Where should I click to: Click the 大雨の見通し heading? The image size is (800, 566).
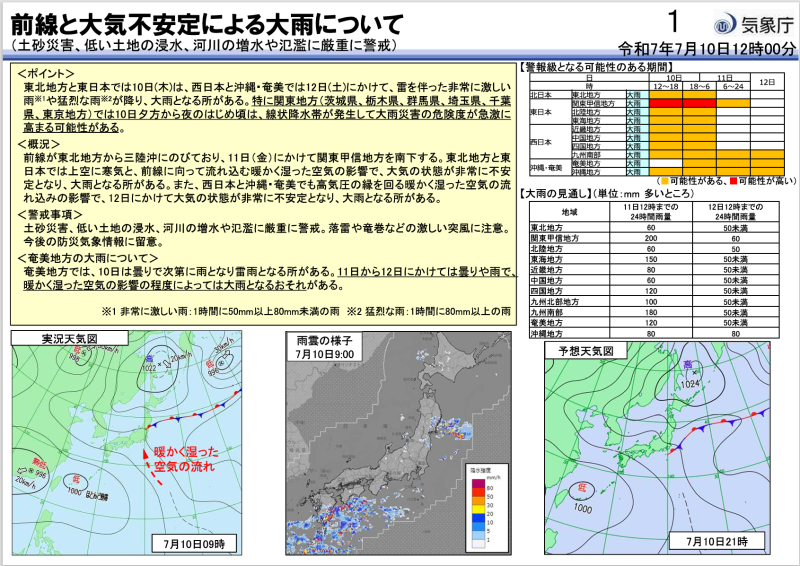(556, 194)
